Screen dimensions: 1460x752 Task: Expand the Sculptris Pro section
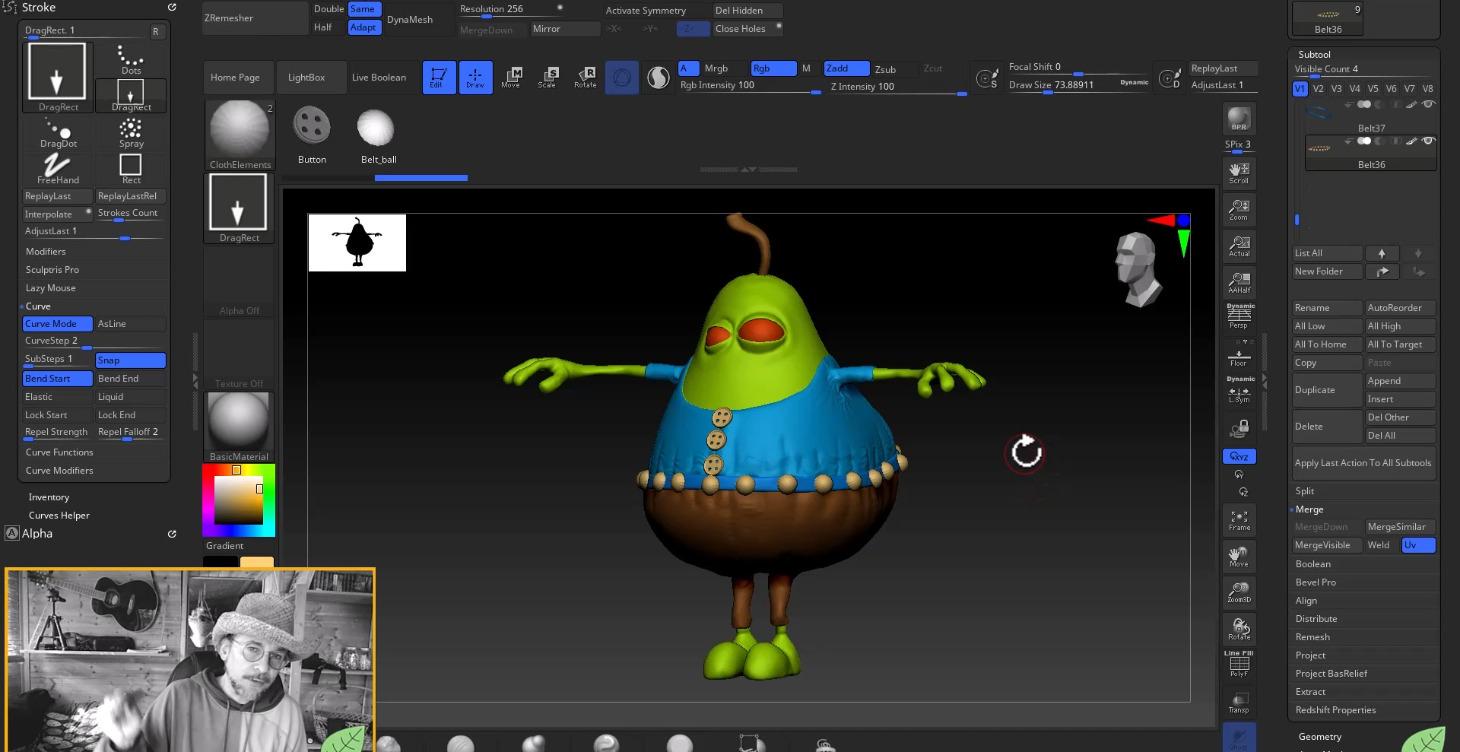click(x=53, y=269)
